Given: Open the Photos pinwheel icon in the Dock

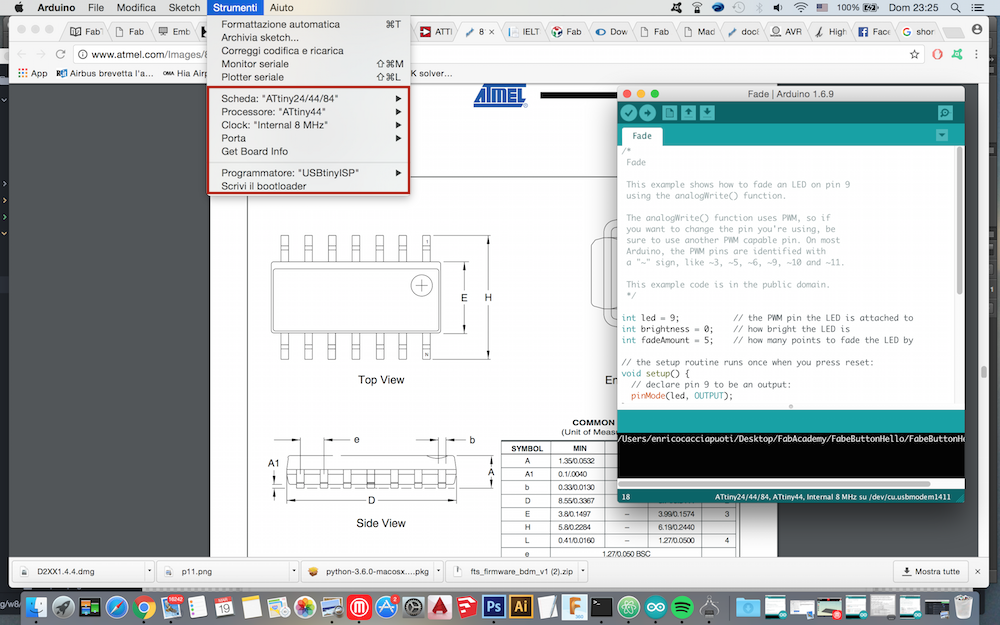Looking at the screenshot, I should [305, 607].
